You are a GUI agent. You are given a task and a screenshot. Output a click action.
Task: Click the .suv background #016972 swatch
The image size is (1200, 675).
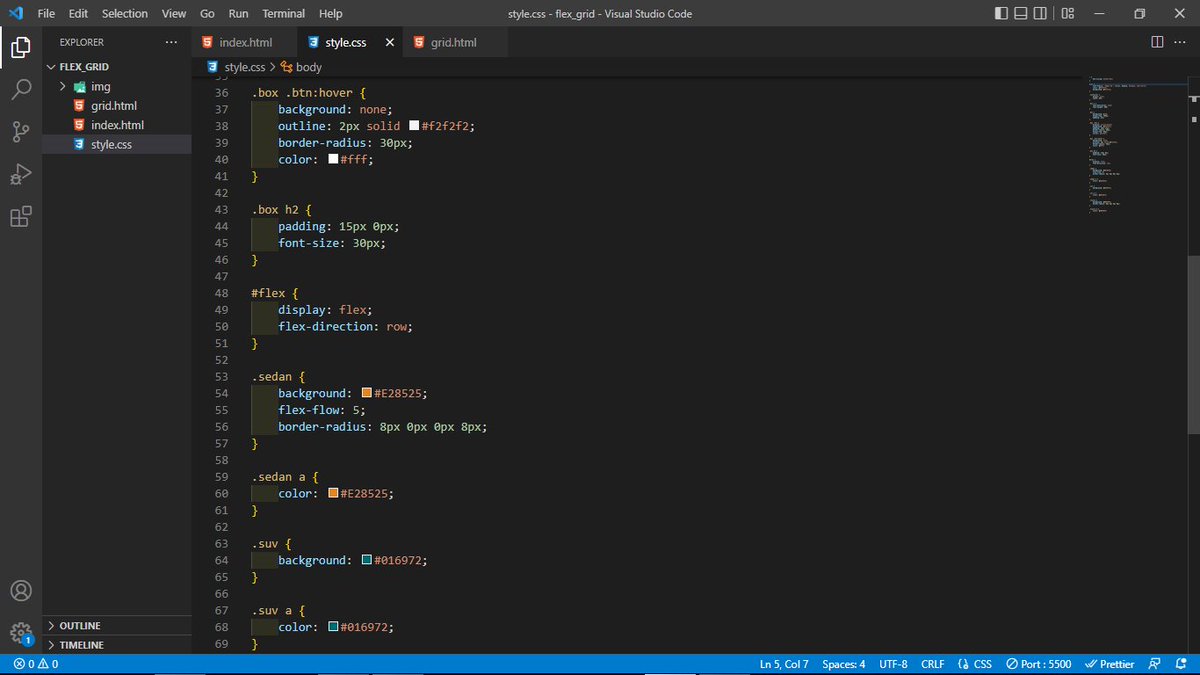coord(367,561)
